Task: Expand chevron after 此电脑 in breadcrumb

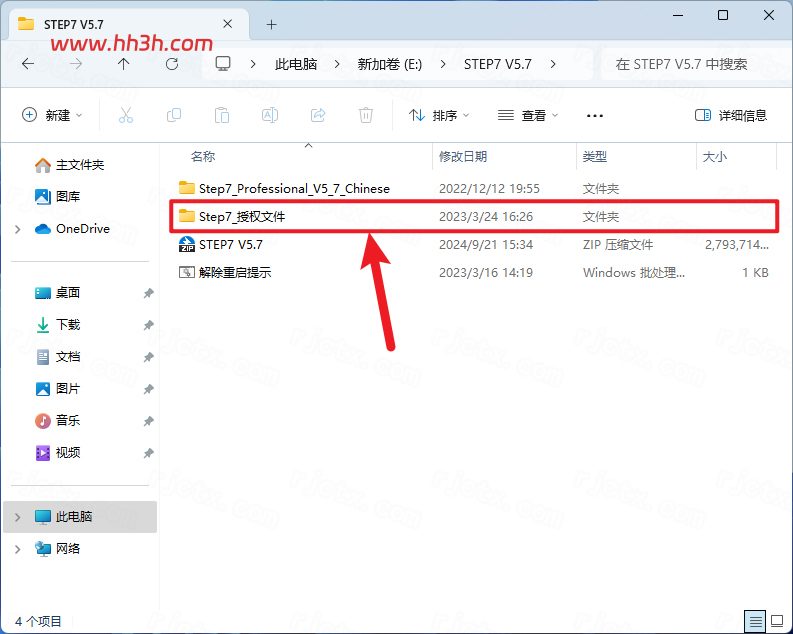Action: [337, 64]
